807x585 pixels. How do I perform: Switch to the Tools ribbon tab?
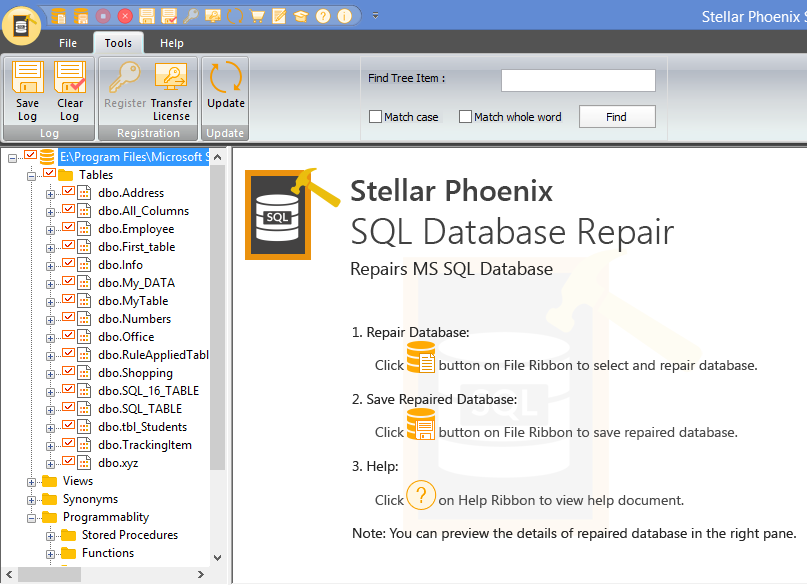click(118, 43)
